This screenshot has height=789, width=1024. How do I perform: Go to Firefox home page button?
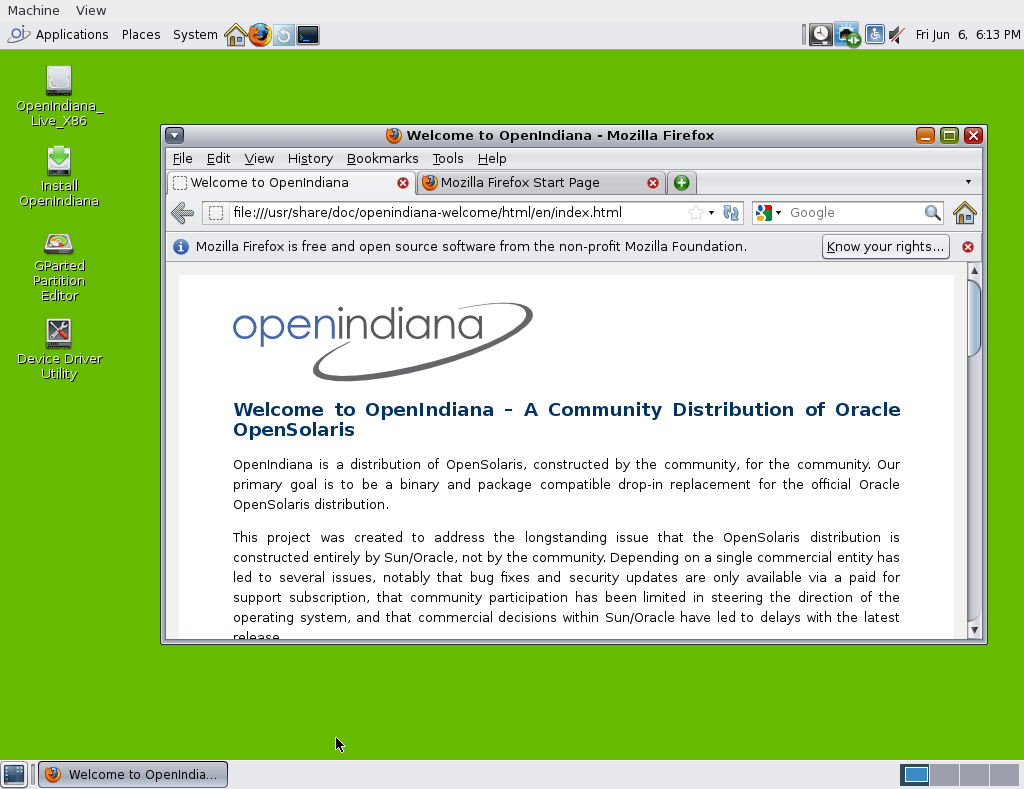click(965, 213)
